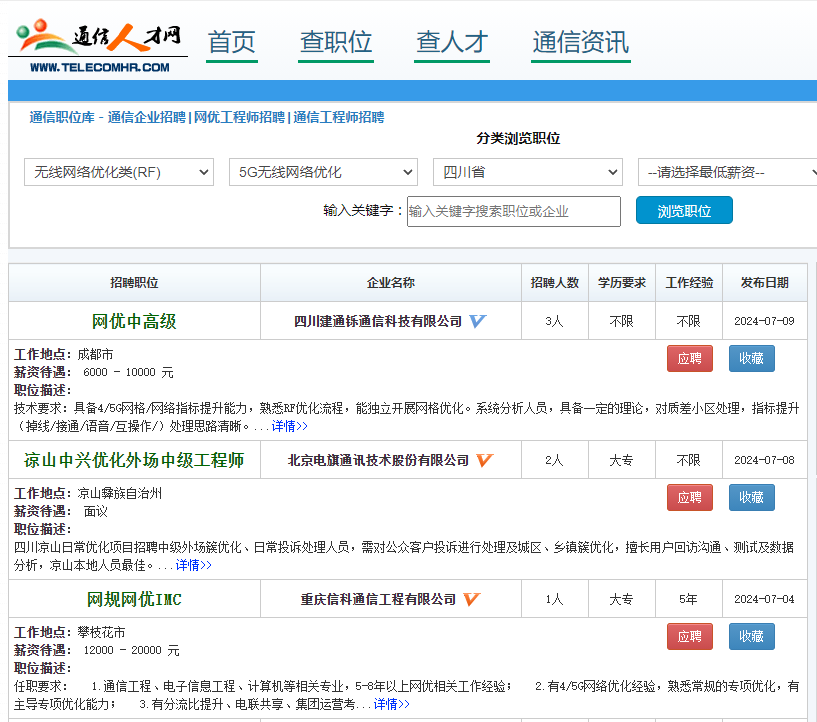The image size is (817, 722).
Task: Click the 企业名称 column header
Action: 391,283
